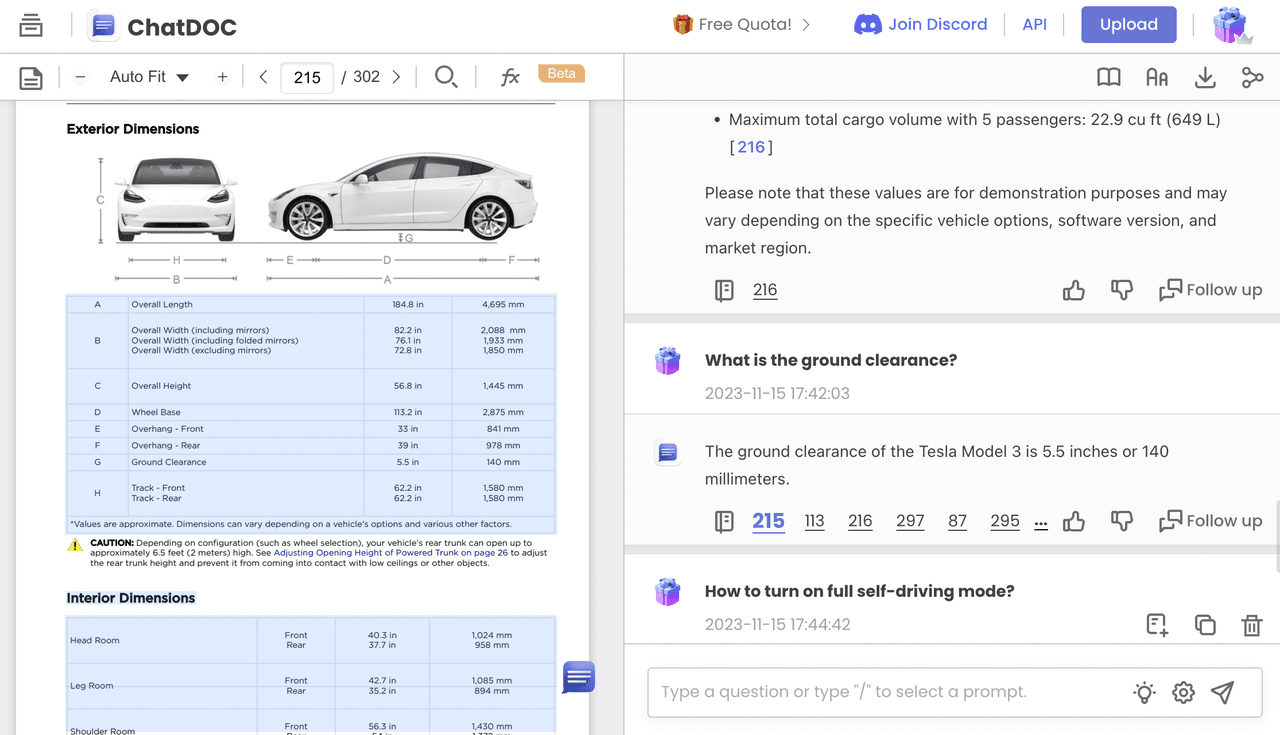The height and width of the screenshot is (735, 1280).
Task: Thumbs up the ground clearance answer
Action: [1074, 521]
